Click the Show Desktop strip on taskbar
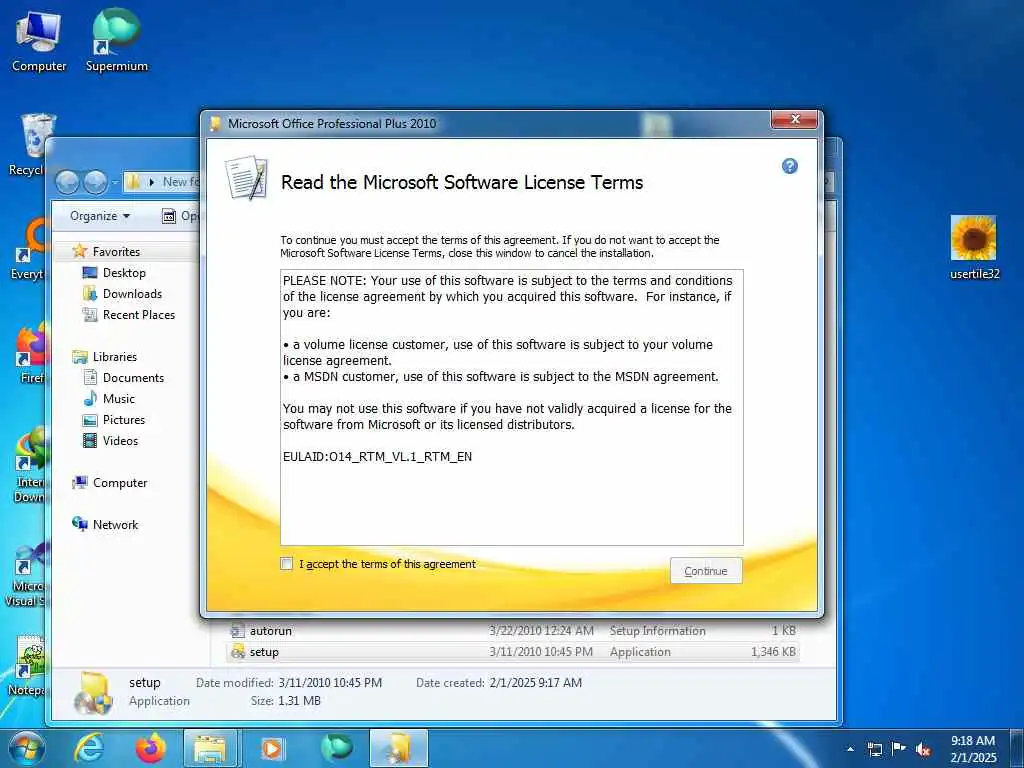This screenshot has height=768, width=1024. point(1016,749)
